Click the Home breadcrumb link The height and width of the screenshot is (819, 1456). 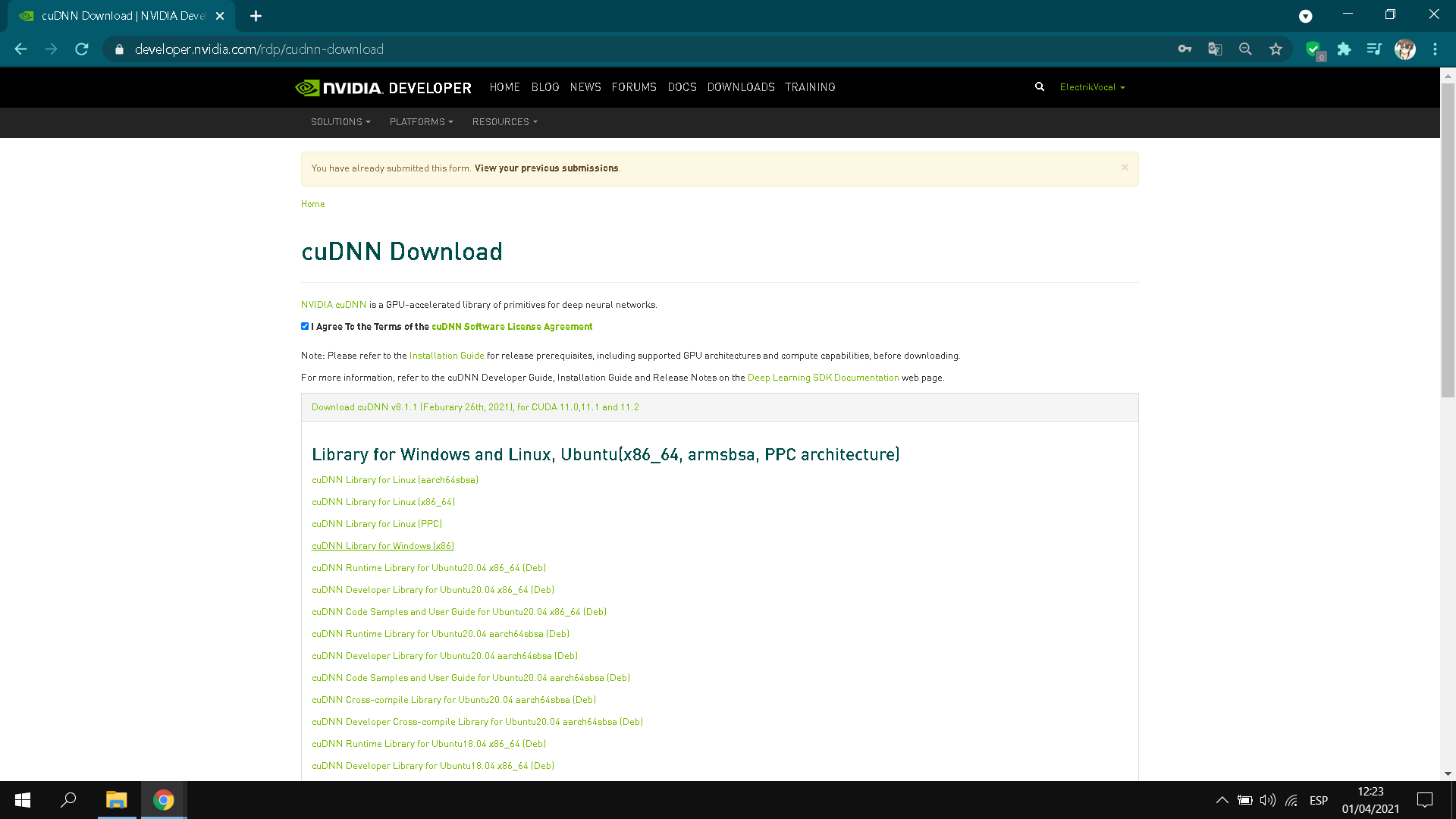tap(312, 204)
